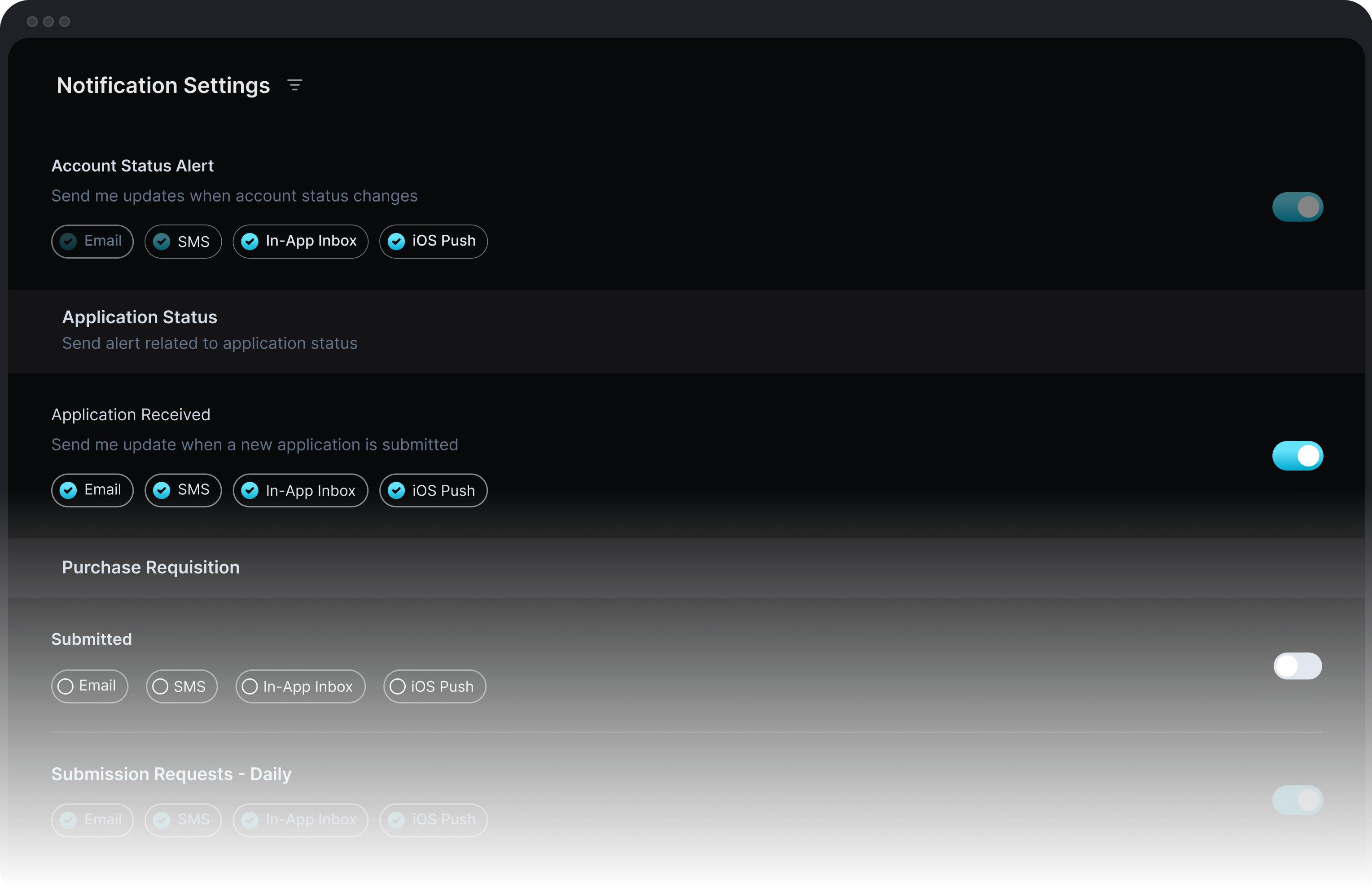This screenshot has width=1372, height=889.
Task: Uncheck iOS Push under Account Status Alert
Action: tap(434, 242)
